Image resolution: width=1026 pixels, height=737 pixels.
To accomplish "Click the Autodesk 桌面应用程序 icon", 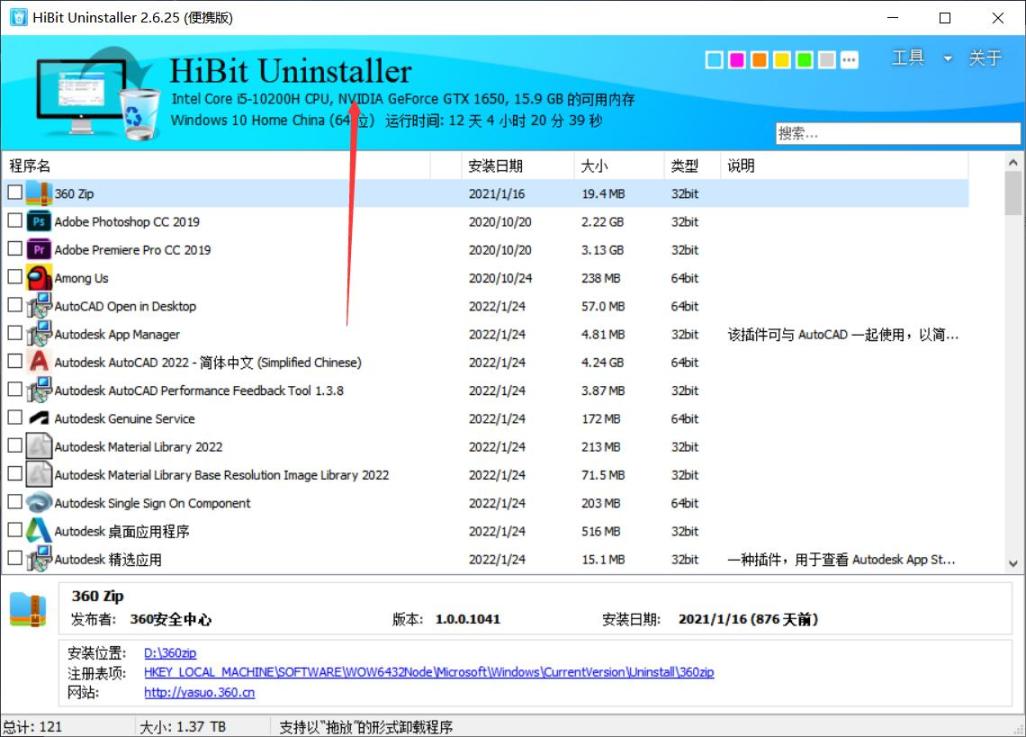I will click(39, 531).
